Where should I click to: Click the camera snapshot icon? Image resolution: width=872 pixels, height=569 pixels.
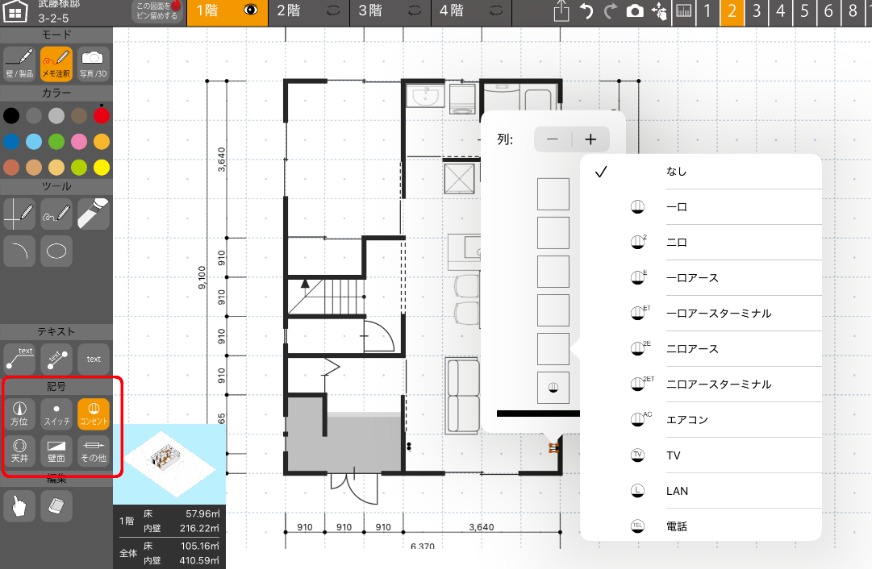pyautogui.click(x=634, y=12)
